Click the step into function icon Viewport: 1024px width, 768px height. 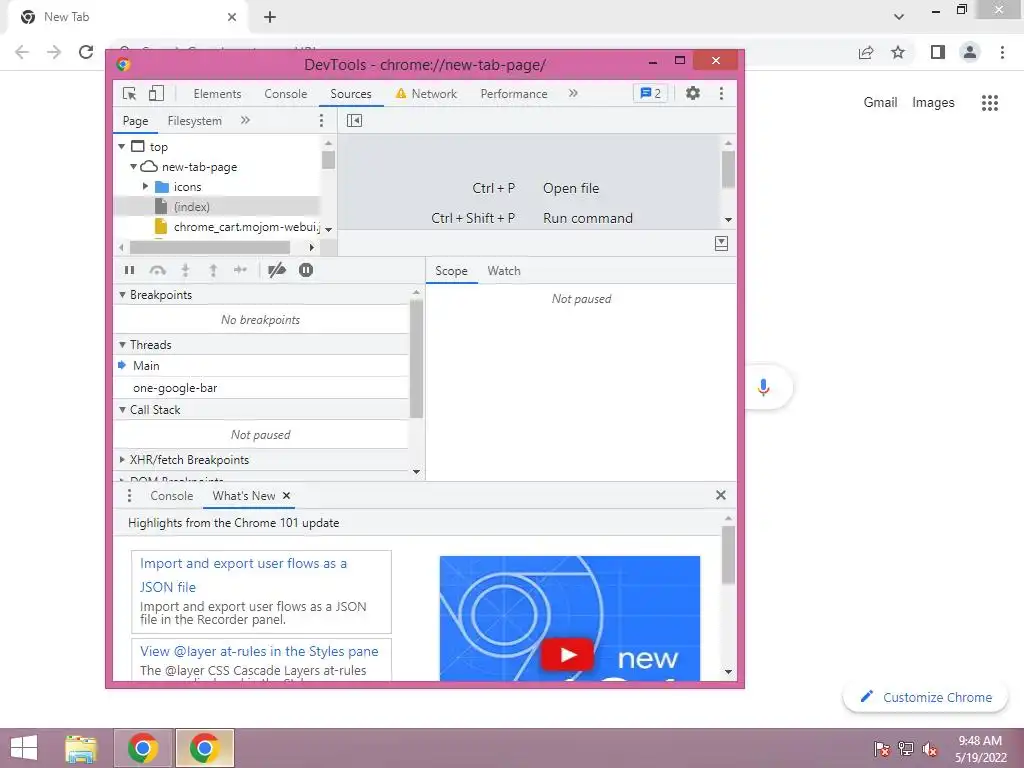point(185,270)
